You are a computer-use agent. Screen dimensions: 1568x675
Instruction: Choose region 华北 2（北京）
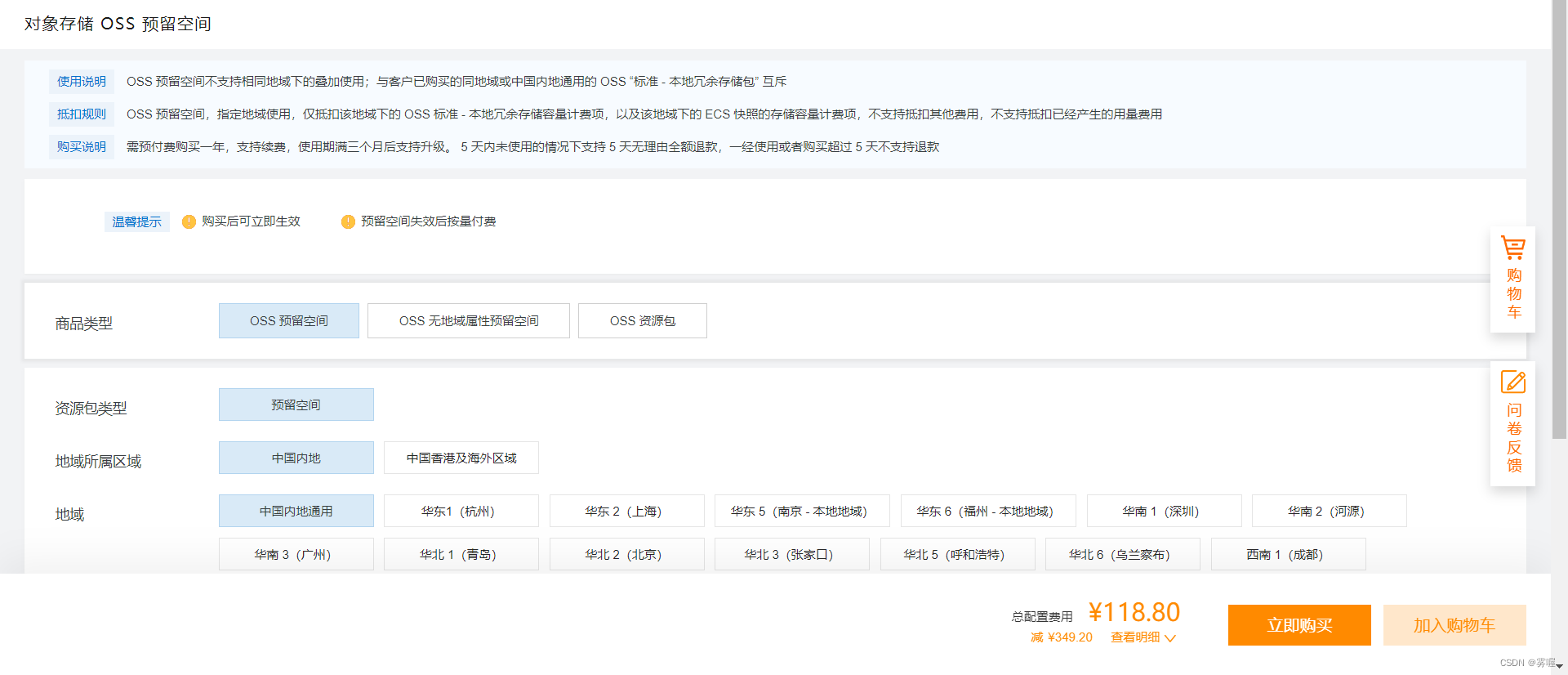click(x=627, y=554)
